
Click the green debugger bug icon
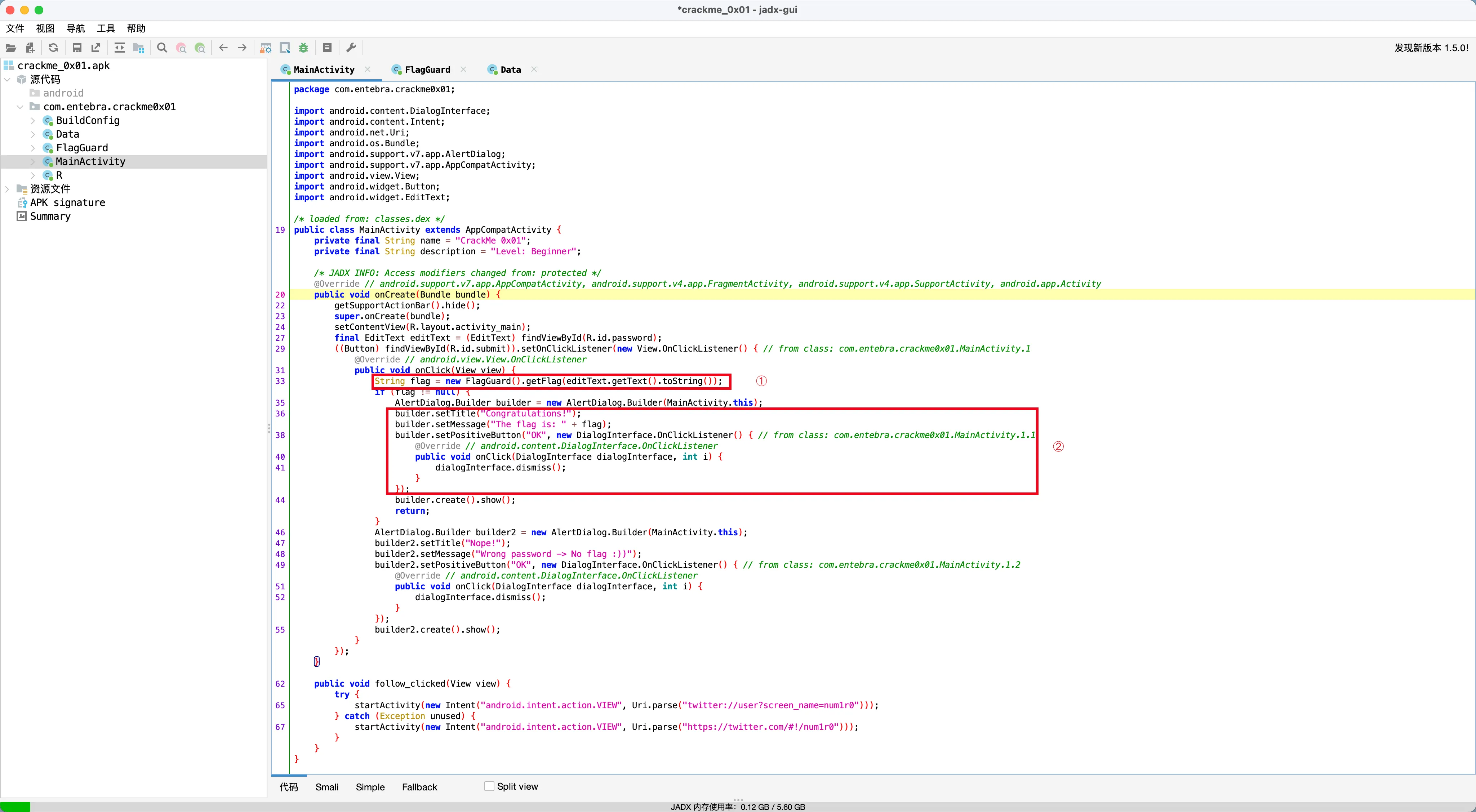(x=304, y=48)
